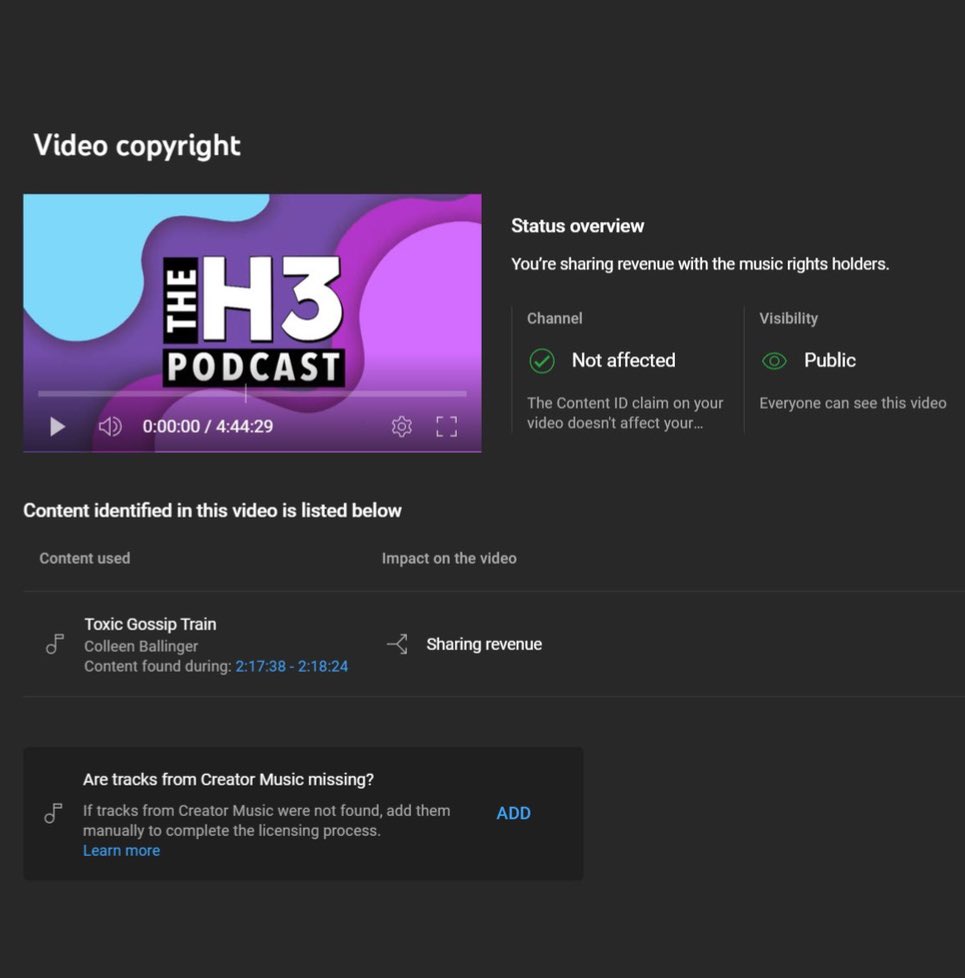Click the Public visibility eye icon
Screen dimensions: 965x978
tap(774, 361)
